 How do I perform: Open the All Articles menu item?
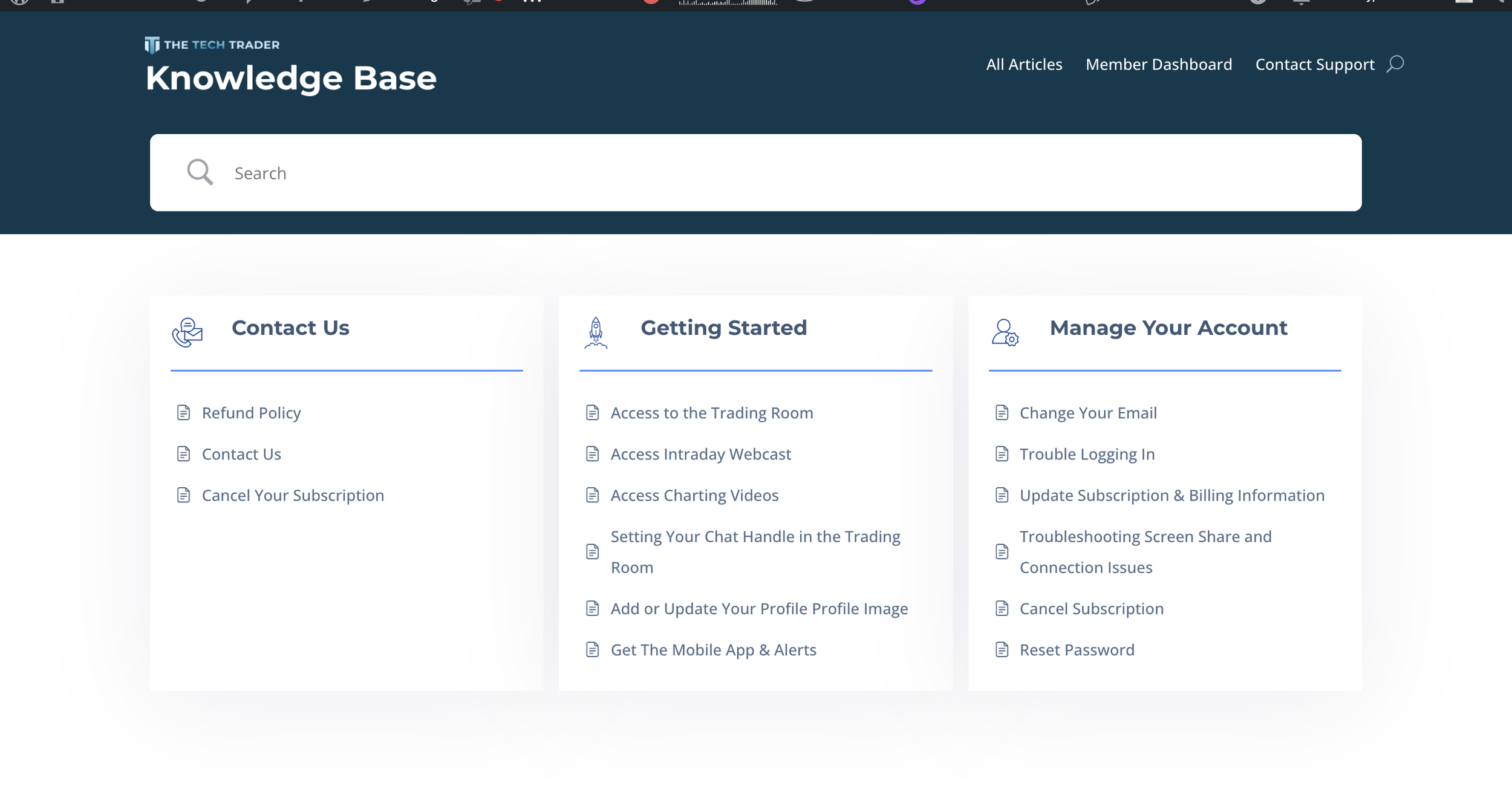pyautogui.click(x=1024, y=64)
